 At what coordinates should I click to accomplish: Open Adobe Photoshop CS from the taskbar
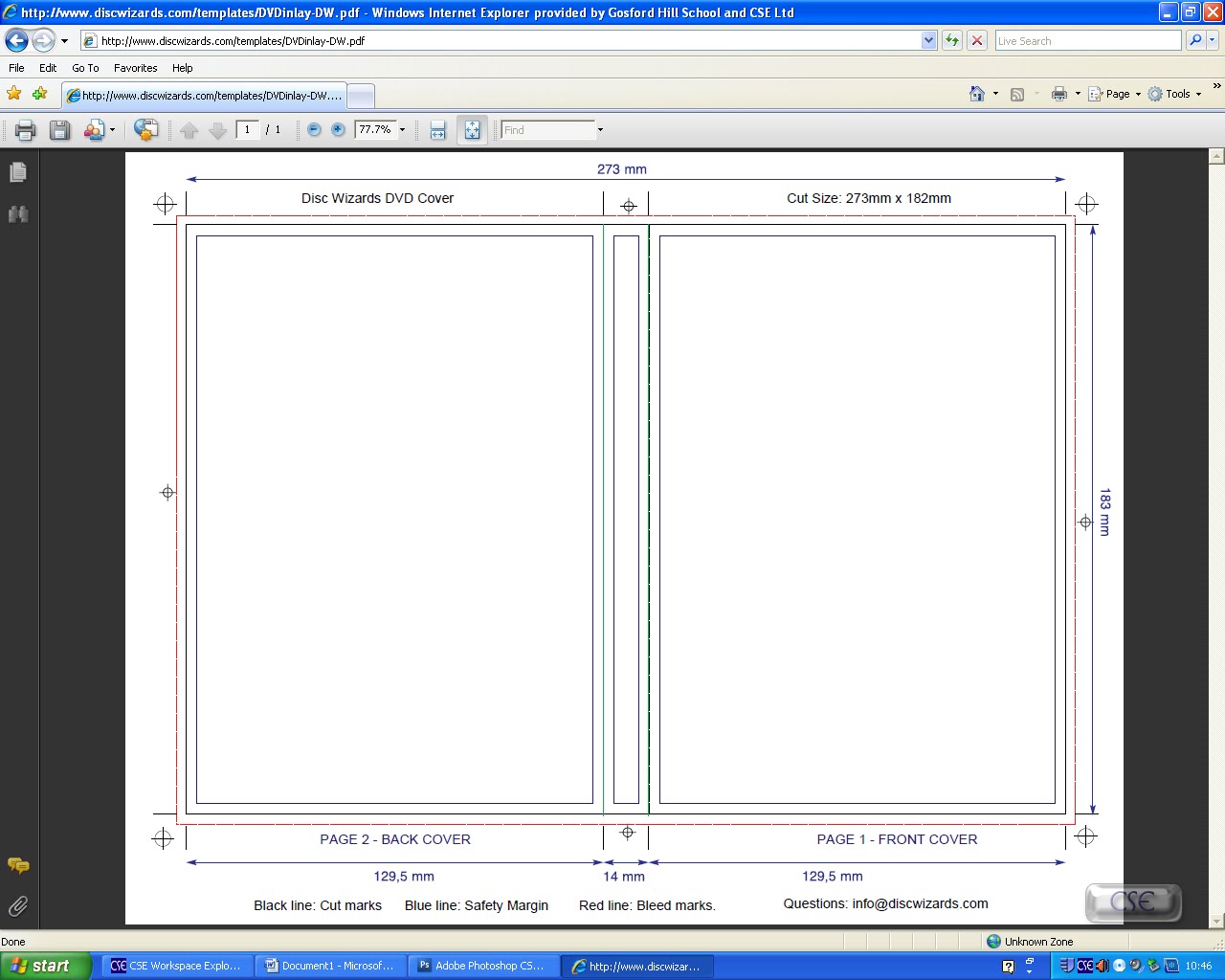pyautogui.click(x=483, y=966)
